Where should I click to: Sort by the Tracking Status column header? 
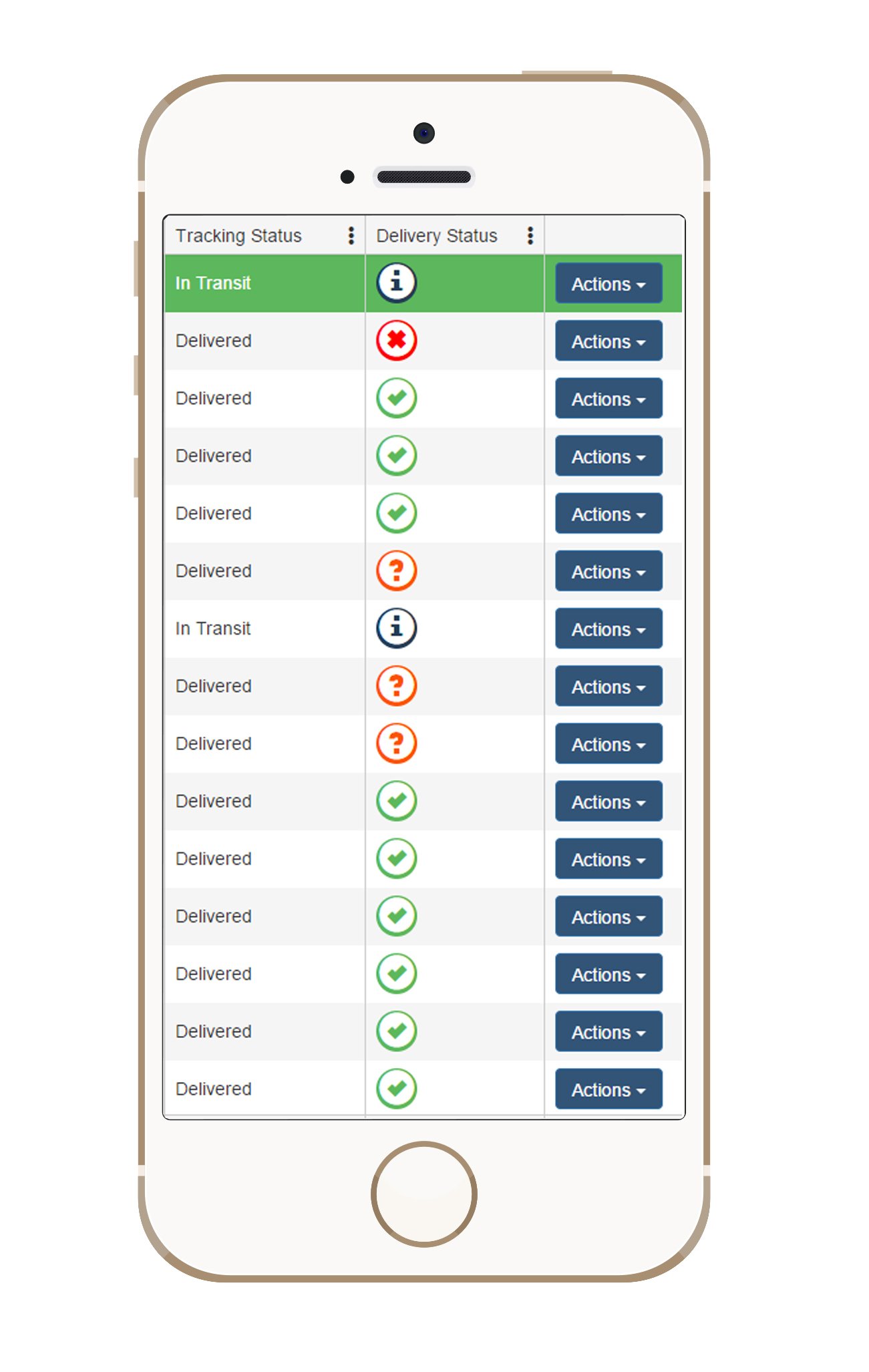pos(238,236)
